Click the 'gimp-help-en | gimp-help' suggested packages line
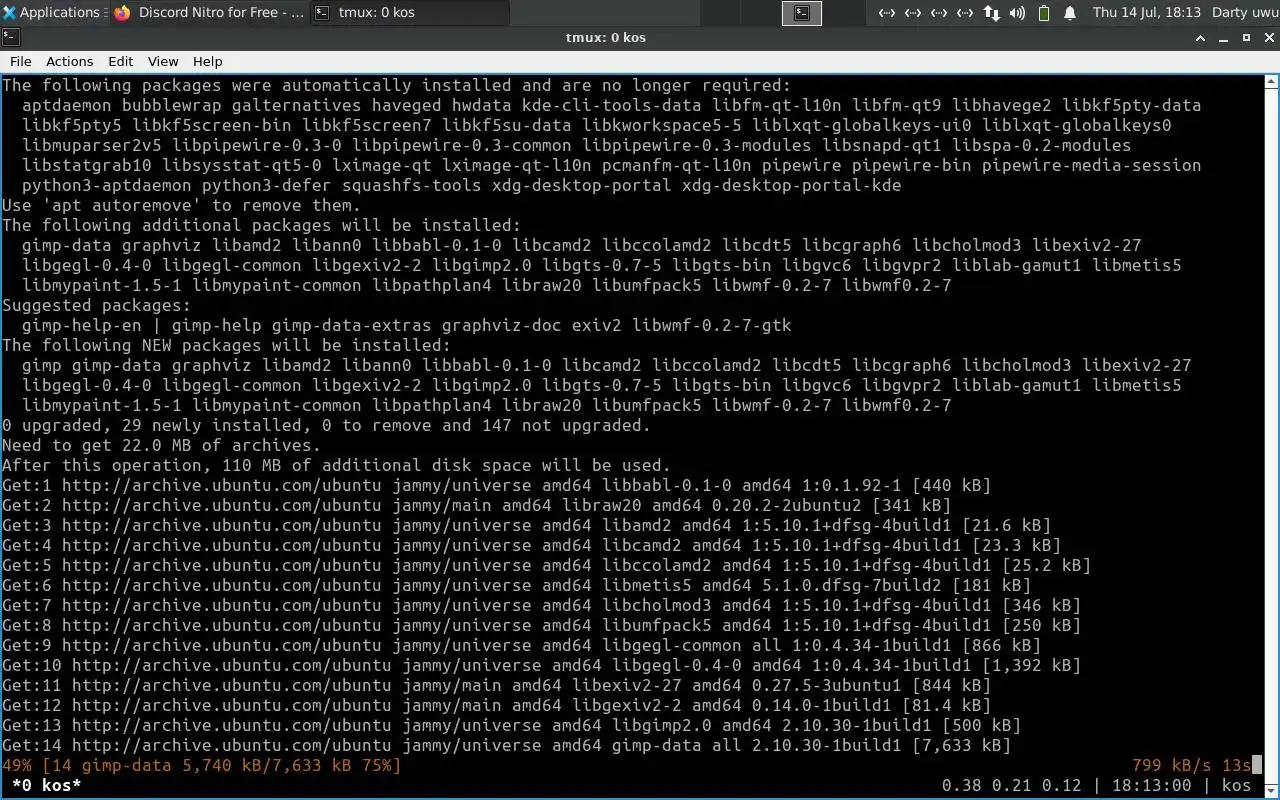Image resolution: width=1280 pixels, height=800 pixels. [x=406, y=326]
